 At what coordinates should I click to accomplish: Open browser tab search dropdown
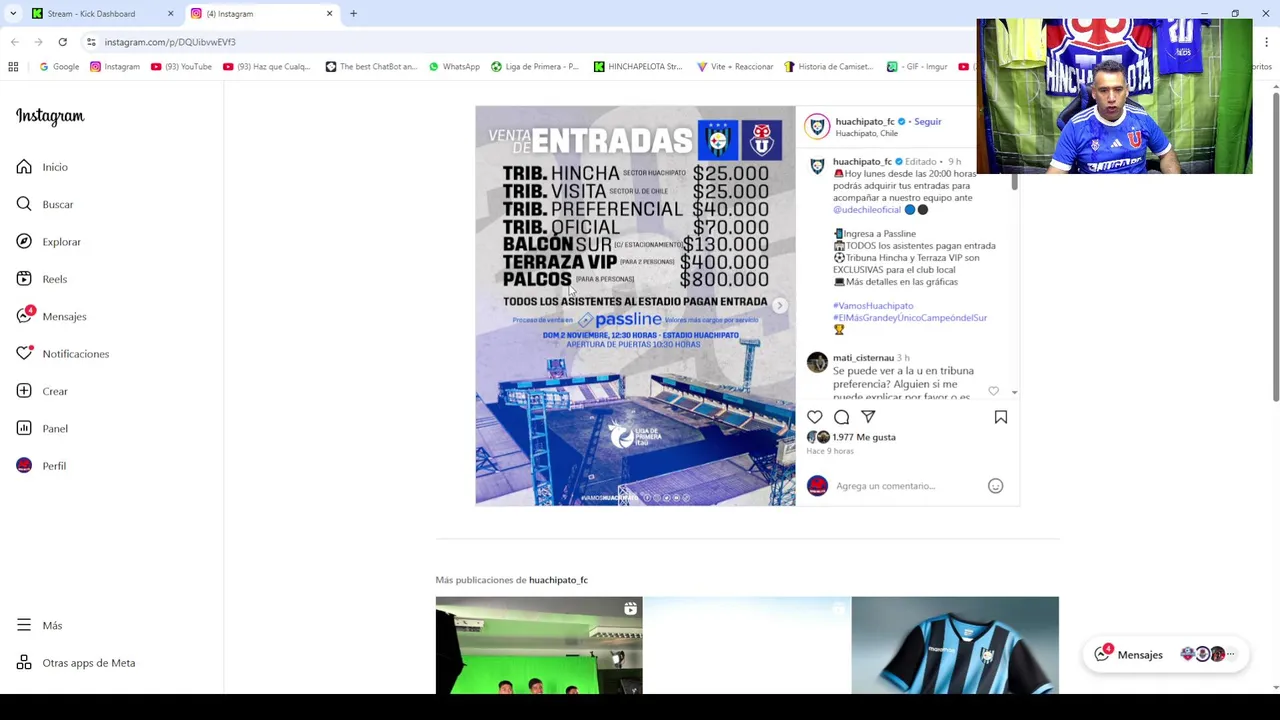click(x=12, y=14)
